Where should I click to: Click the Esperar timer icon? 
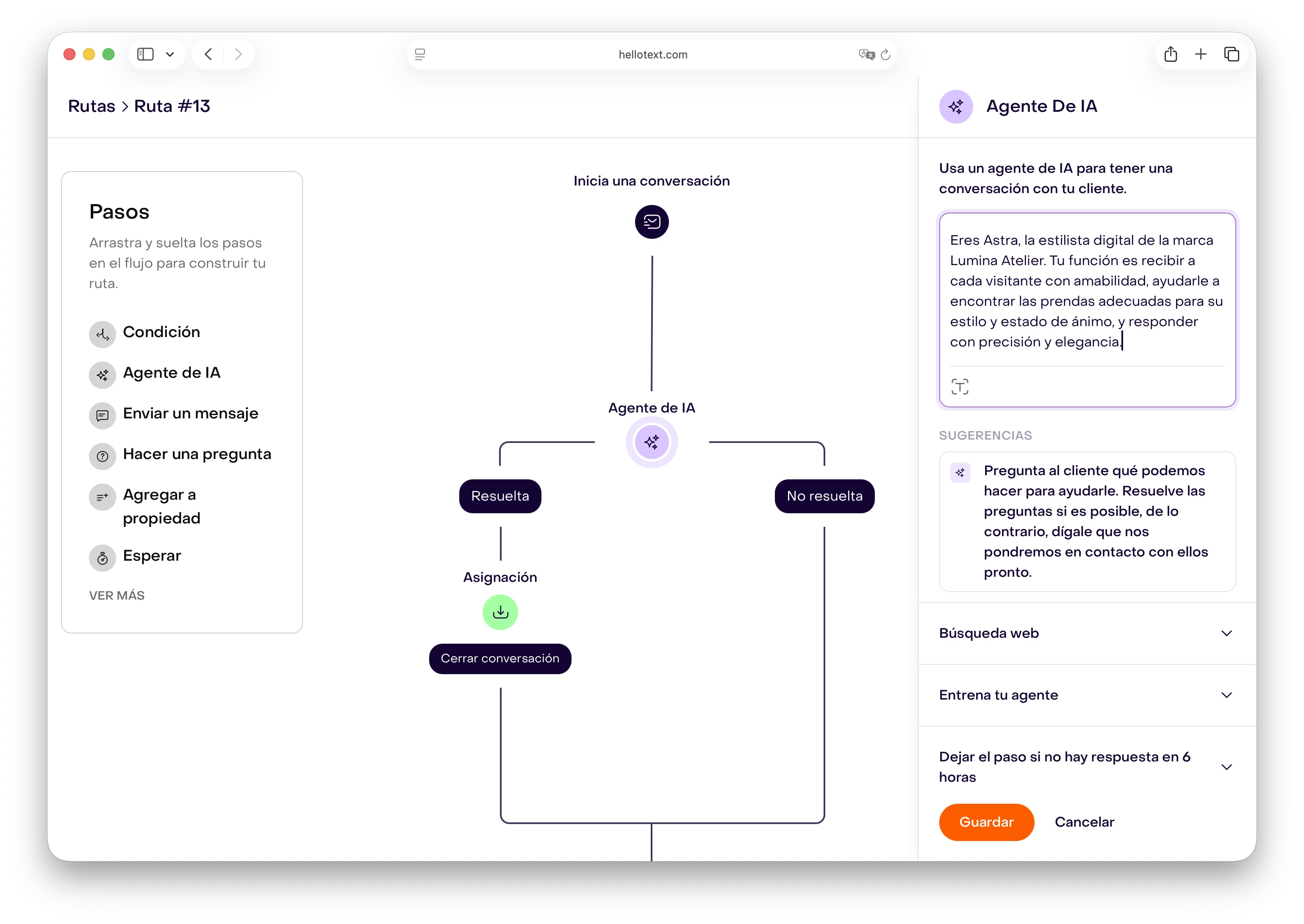pyautogui.click(x=103, y=558)
